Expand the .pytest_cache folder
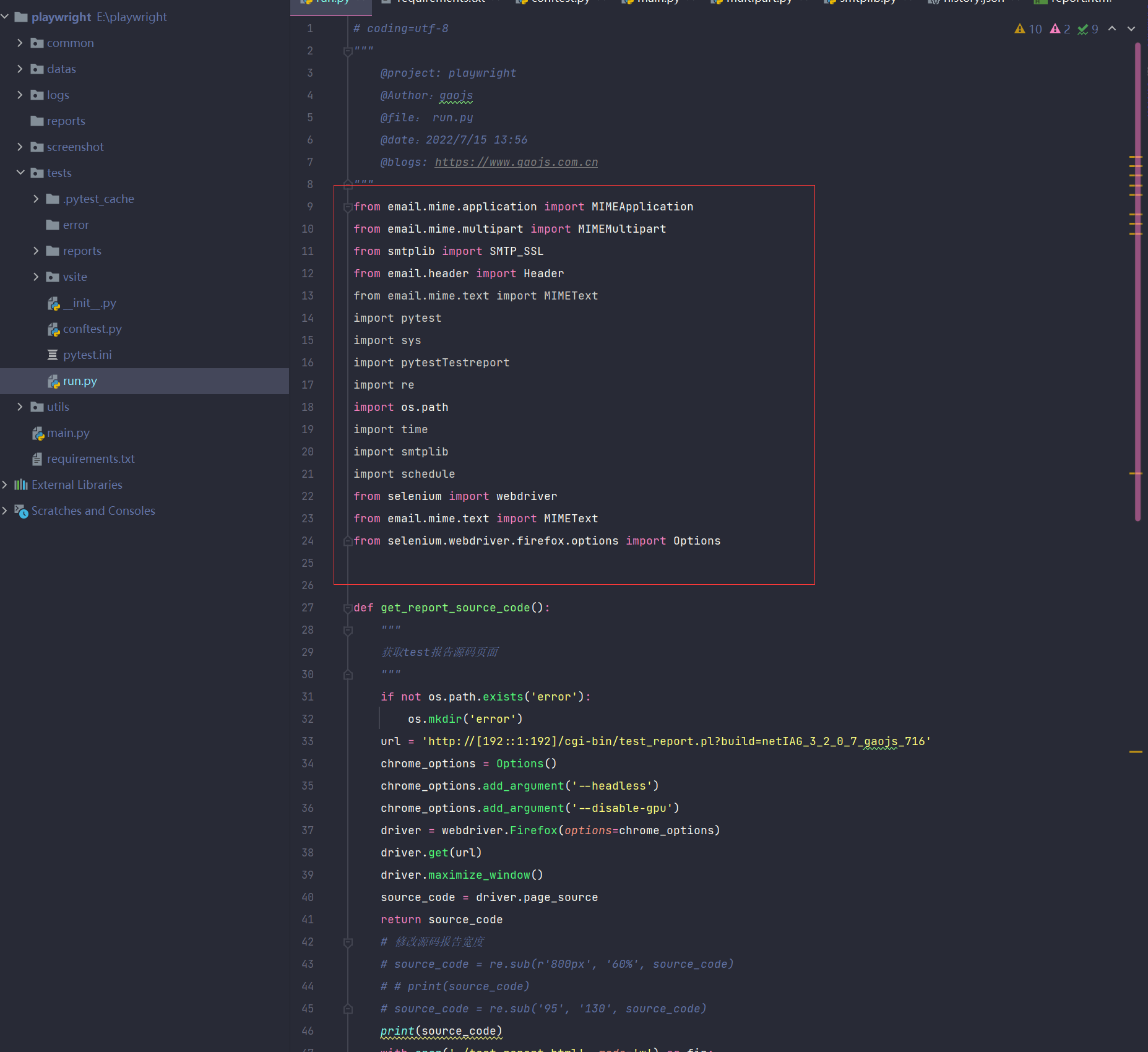Screen dimensions: 1148x1052 click(36, 199)
